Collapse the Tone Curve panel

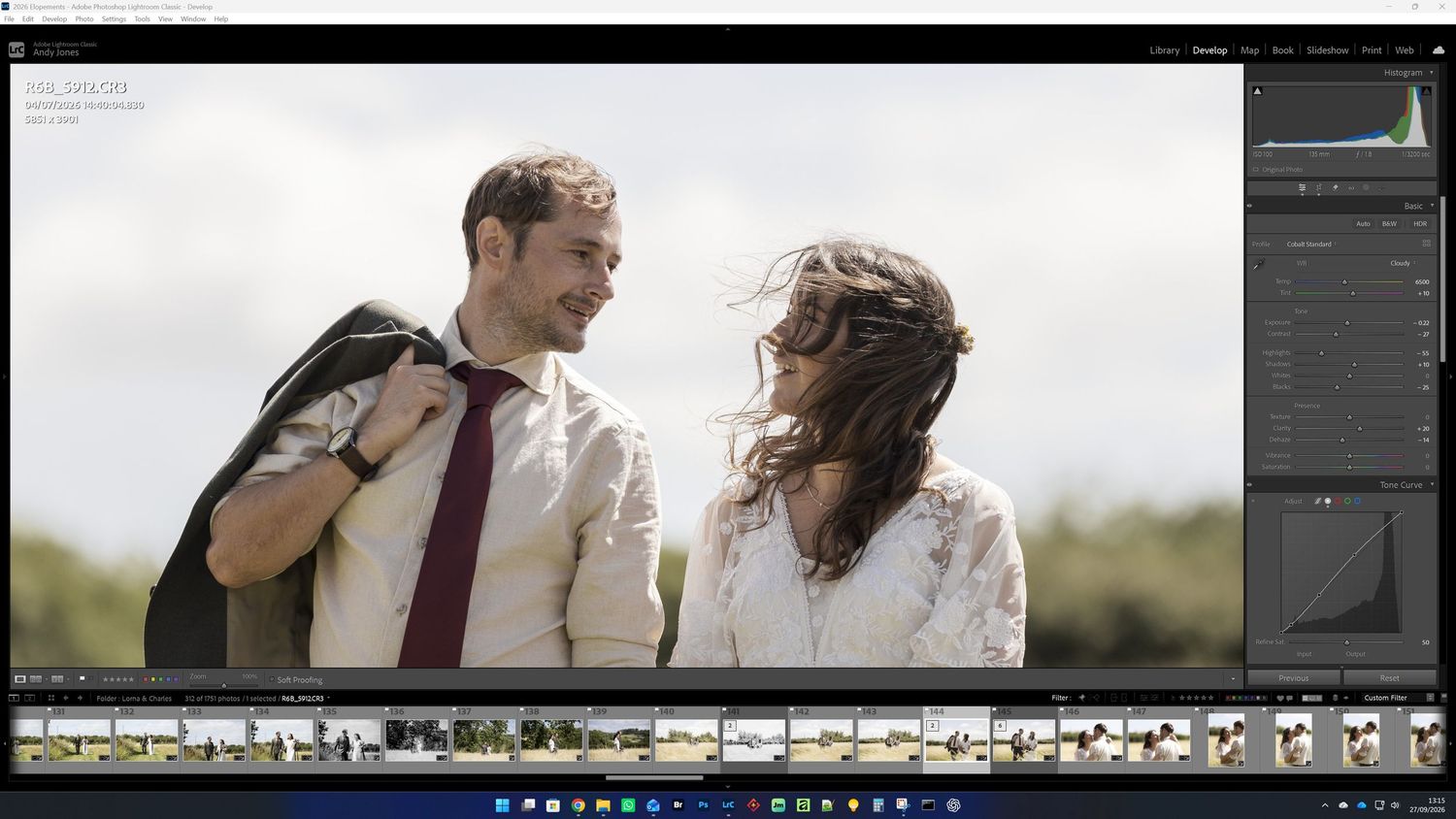click(1432, 484)
